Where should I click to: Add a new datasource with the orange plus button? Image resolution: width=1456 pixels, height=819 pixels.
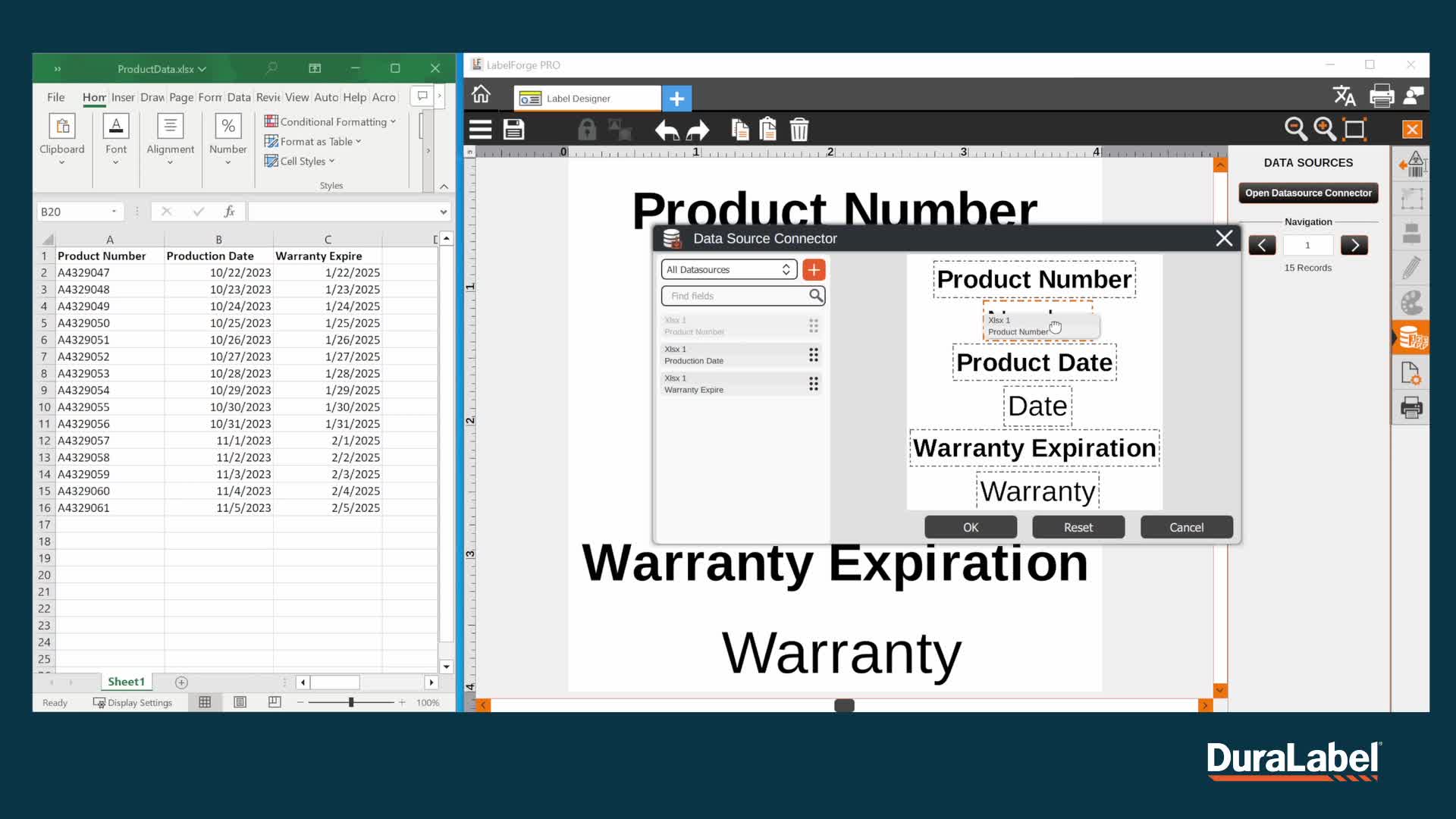(814, 270)
